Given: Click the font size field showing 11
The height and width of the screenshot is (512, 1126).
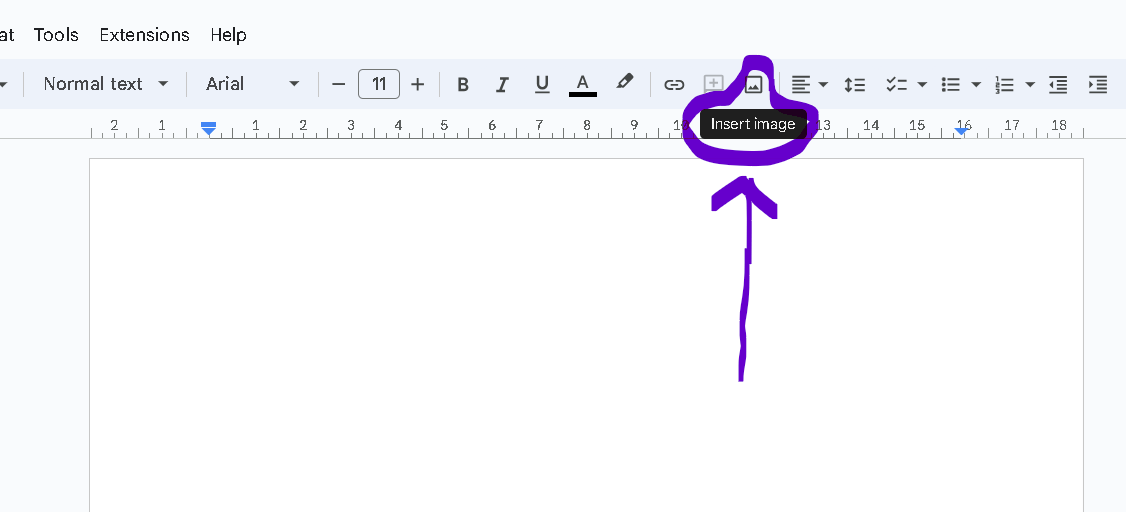Looking at the screenshot, I should pyautogui.click(x=379, y=84).
